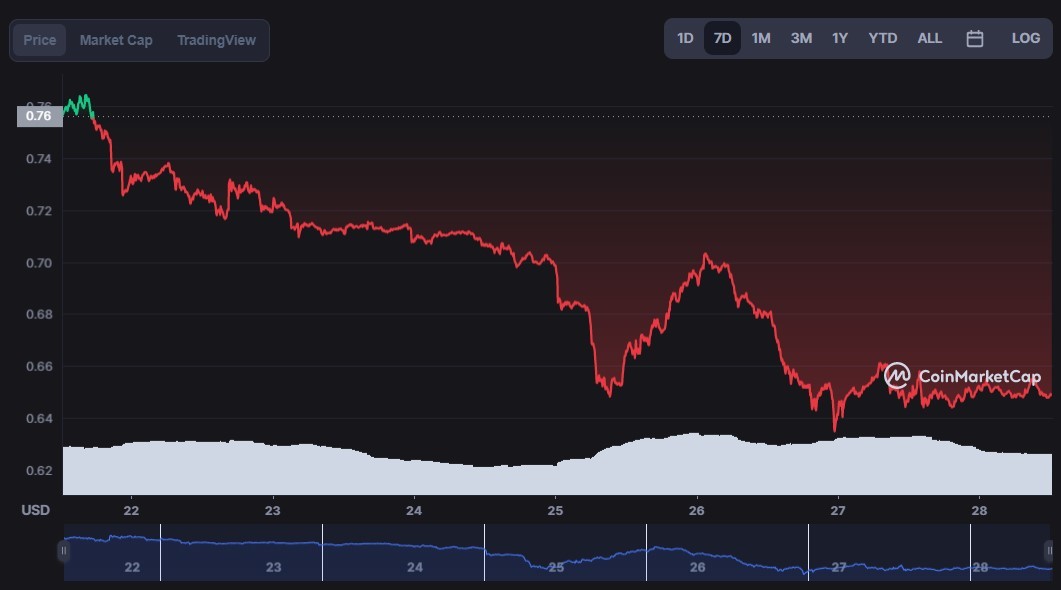Click date 23 in the navigator timeline
Viewport: 1061px width, 590px height.
click(273, 567)
